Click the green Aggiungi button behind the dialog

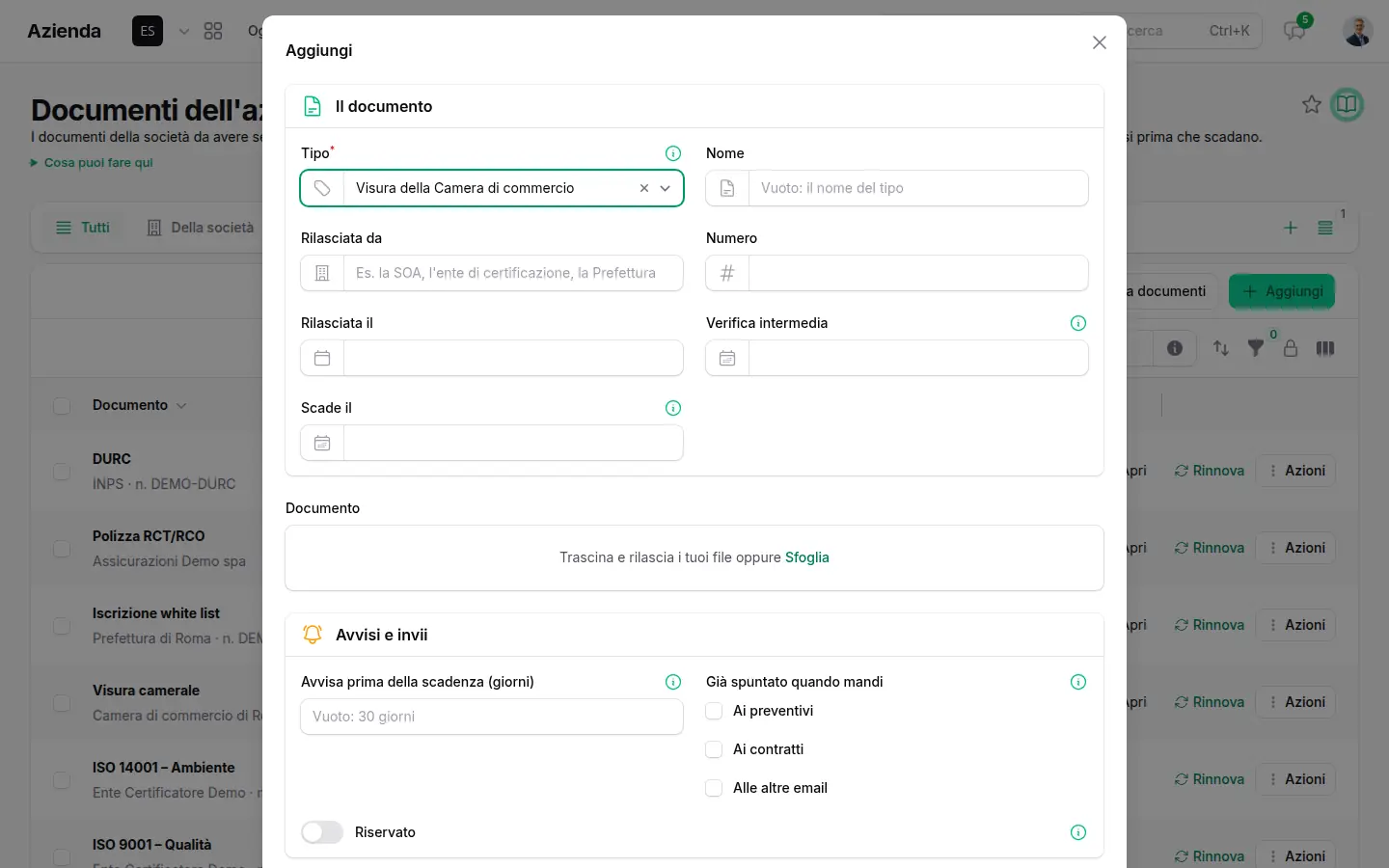point(1282,291)
